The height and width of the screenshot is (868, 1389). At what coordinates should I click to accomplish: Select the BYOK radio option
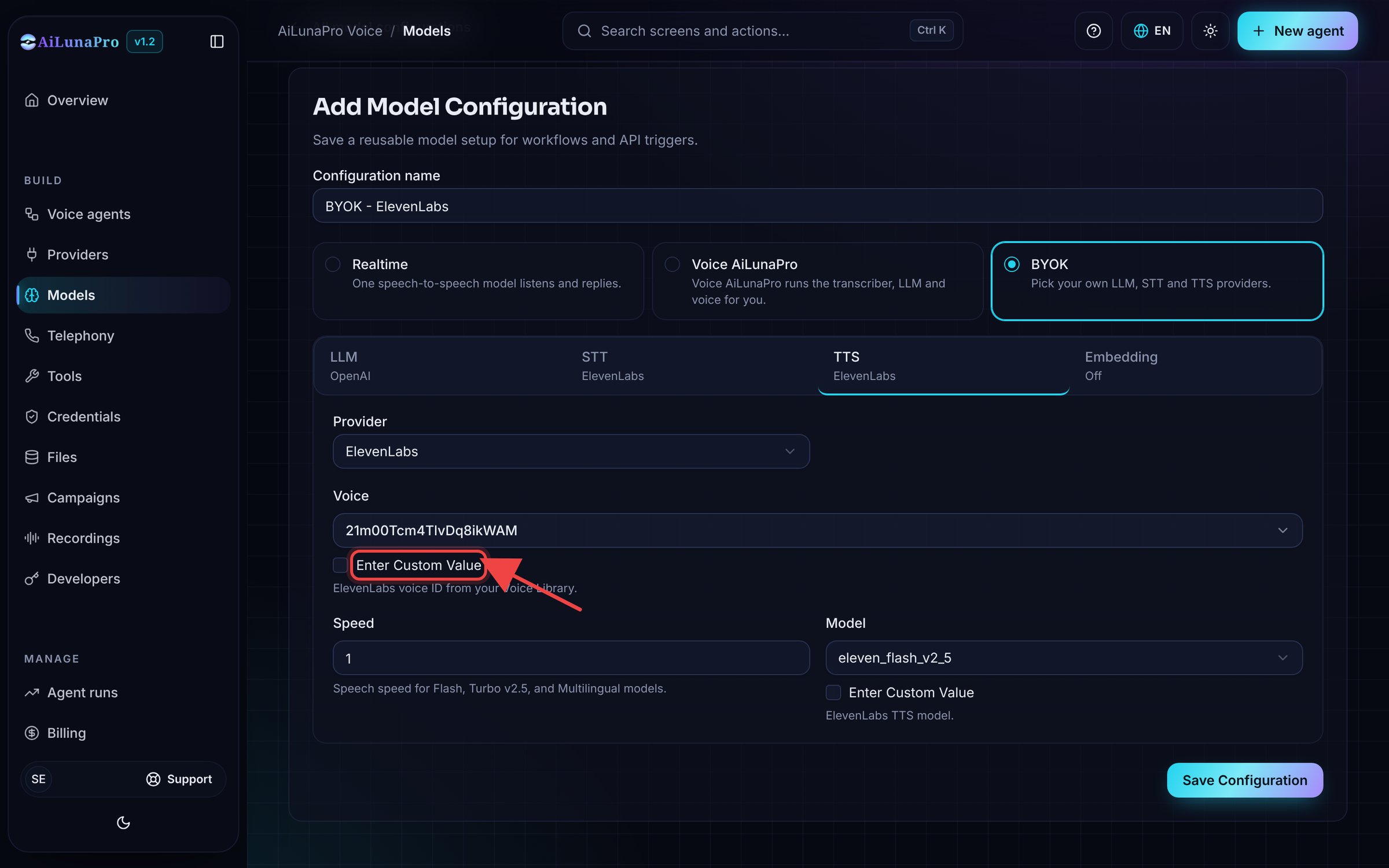point(1012,264)
